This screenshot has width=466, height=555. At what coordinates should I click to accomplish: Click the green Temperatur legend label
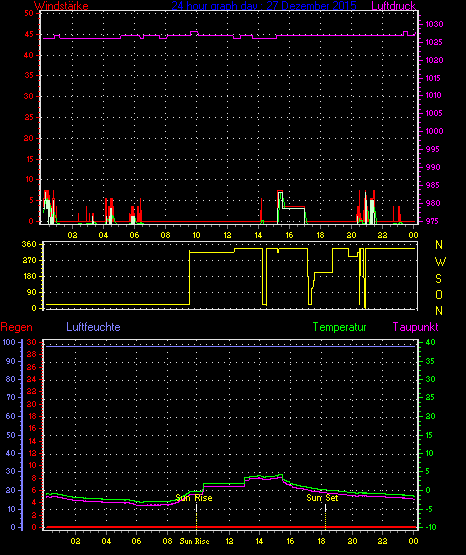coord(339,327)
